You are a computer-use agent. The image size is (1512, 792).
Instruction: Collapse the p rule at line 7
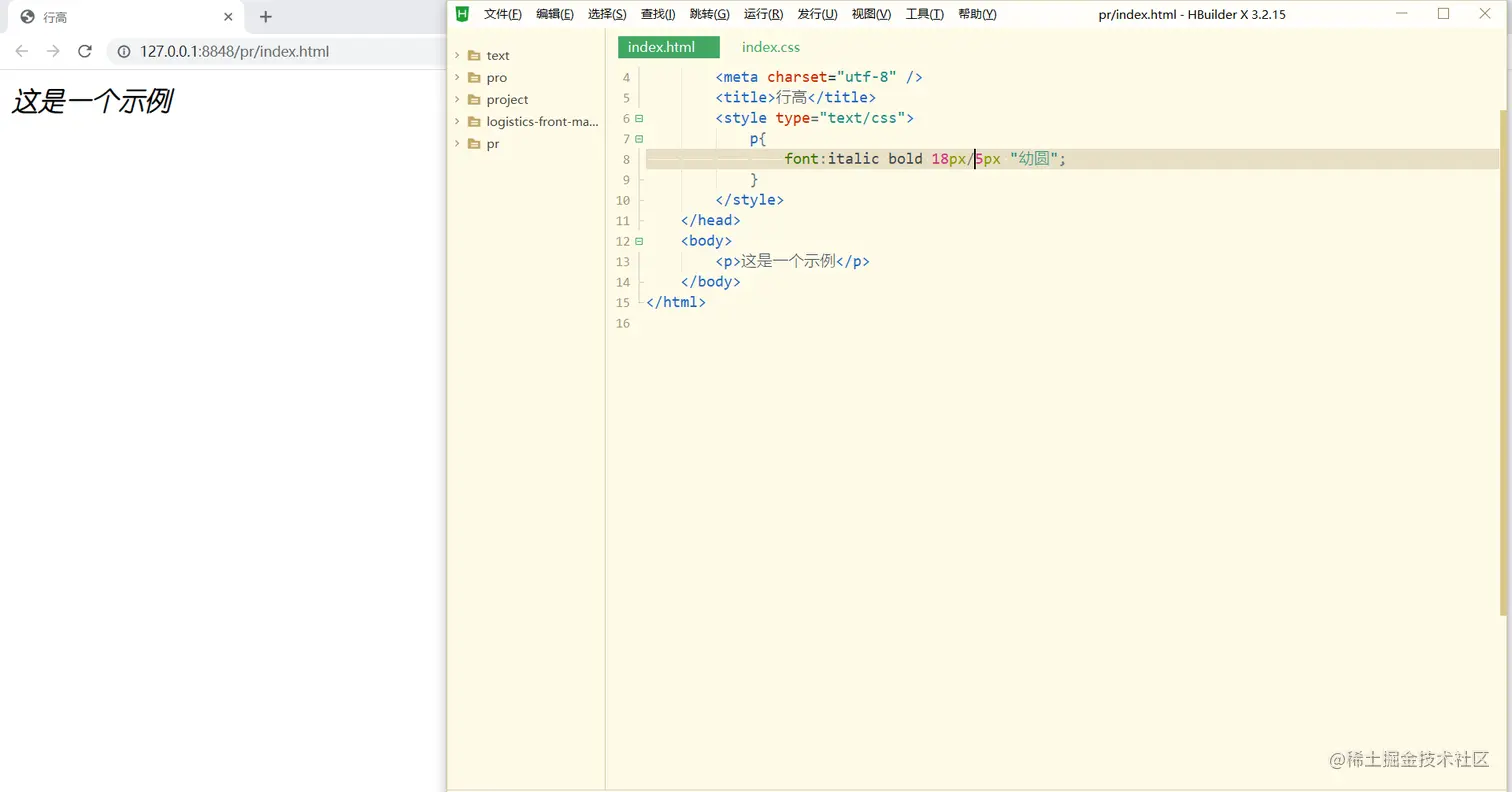(639, 139)
